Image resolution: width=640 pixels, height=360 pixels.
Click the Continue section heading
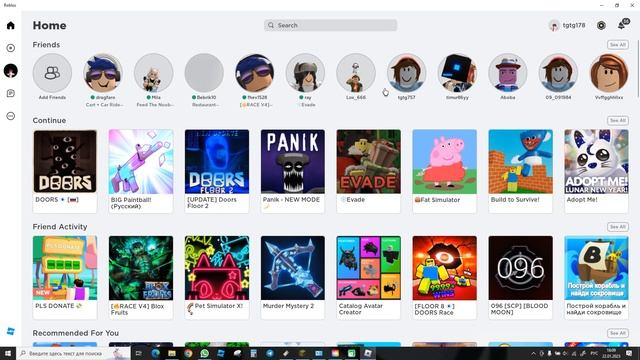(x=49, y=120)
